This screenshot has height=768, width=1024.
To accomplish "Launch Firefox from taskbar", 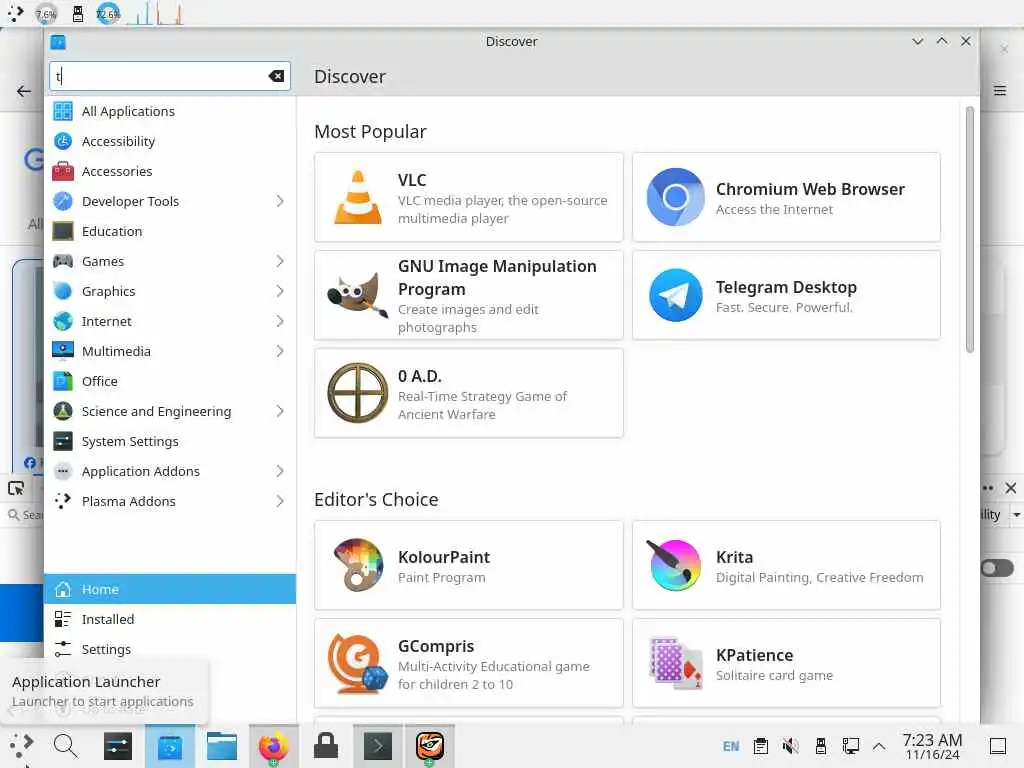I will [274, 746].
